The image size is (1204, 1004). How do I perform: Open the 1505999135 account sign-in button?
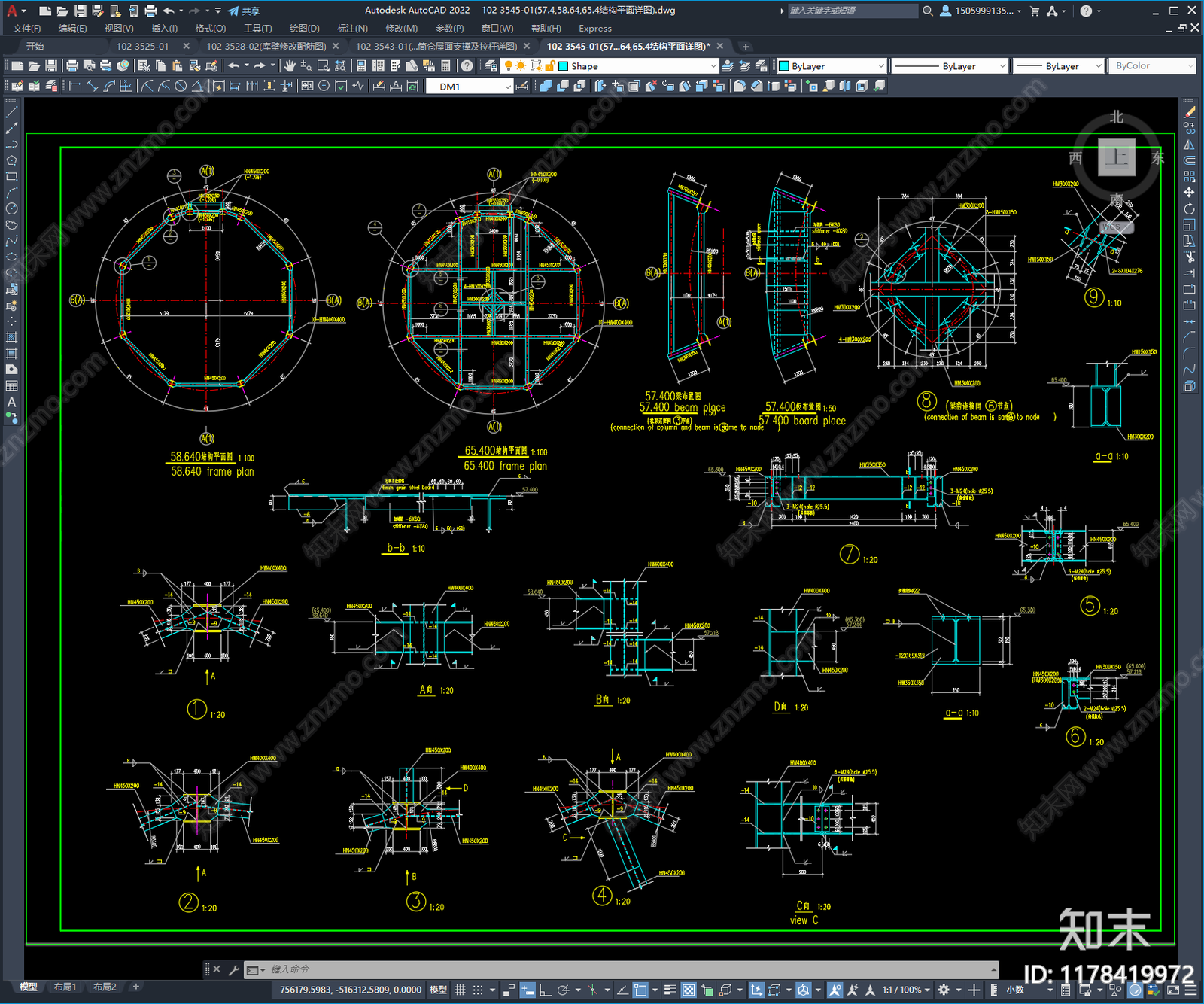(981, 11)
